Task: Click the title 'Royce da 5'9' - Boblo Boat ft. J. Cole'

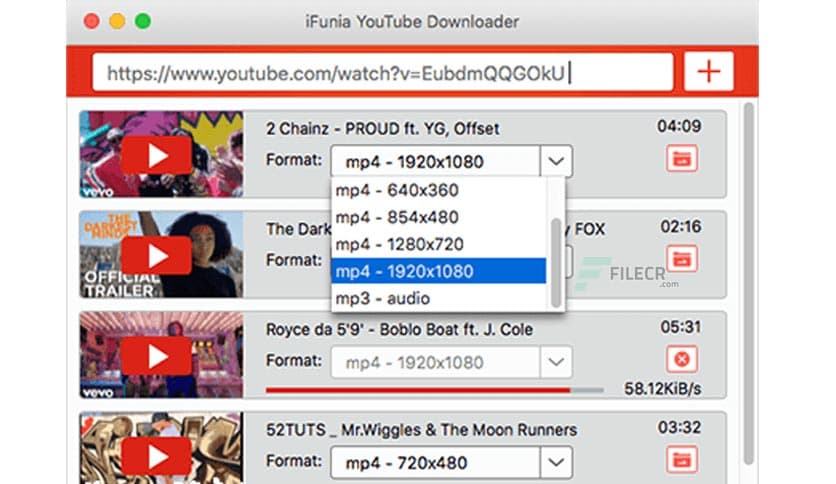Action: 399,329
